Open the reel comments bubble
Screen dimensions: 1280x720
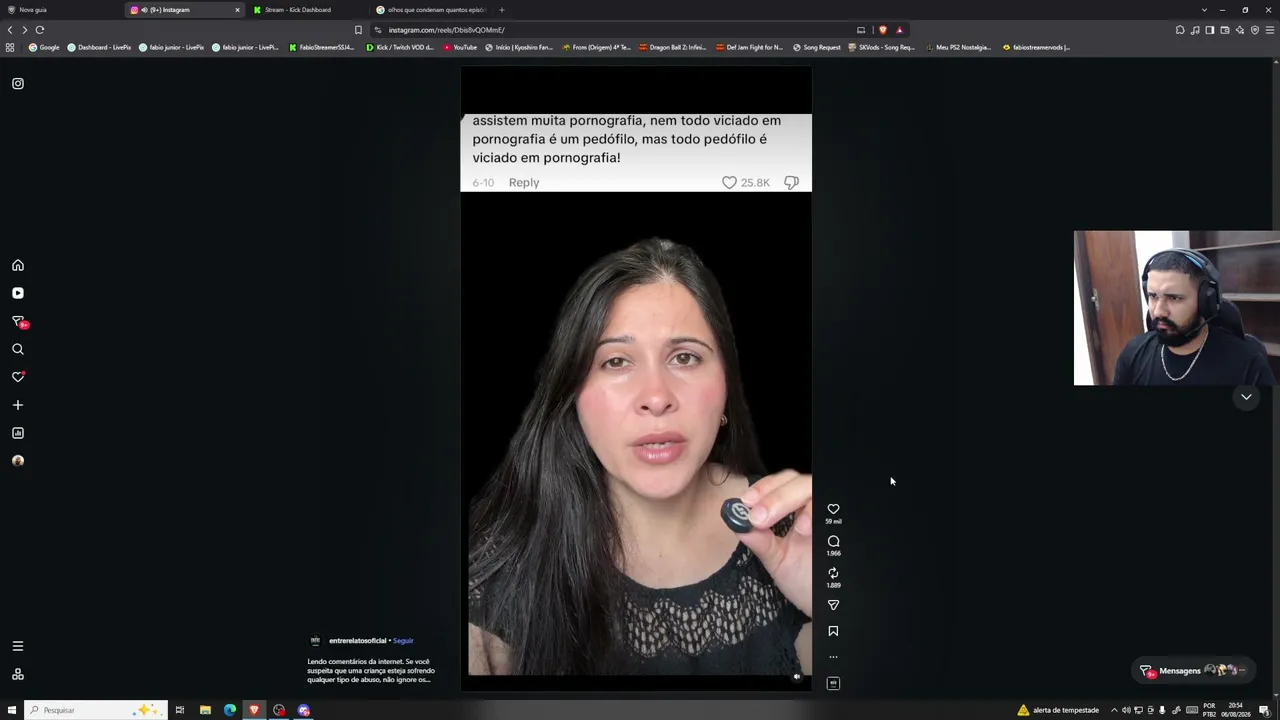coord(833,541)
